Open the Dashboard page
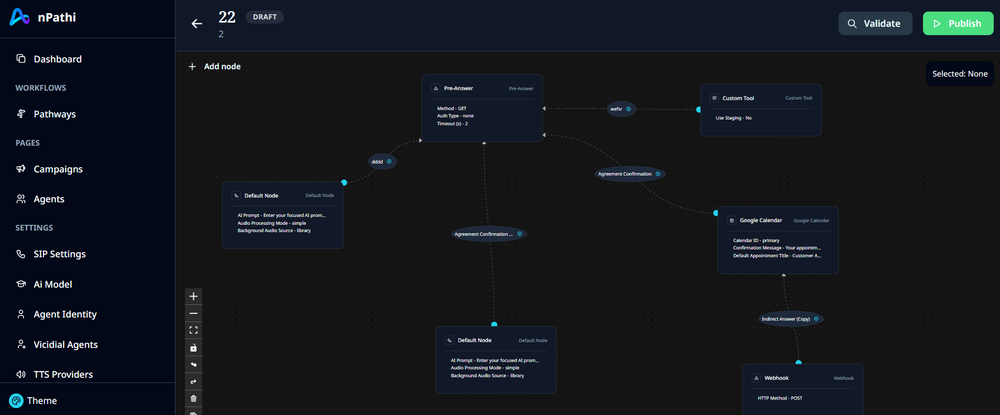Image resolution: width=1000 pixels, height=415 pixels. [57, 59]
